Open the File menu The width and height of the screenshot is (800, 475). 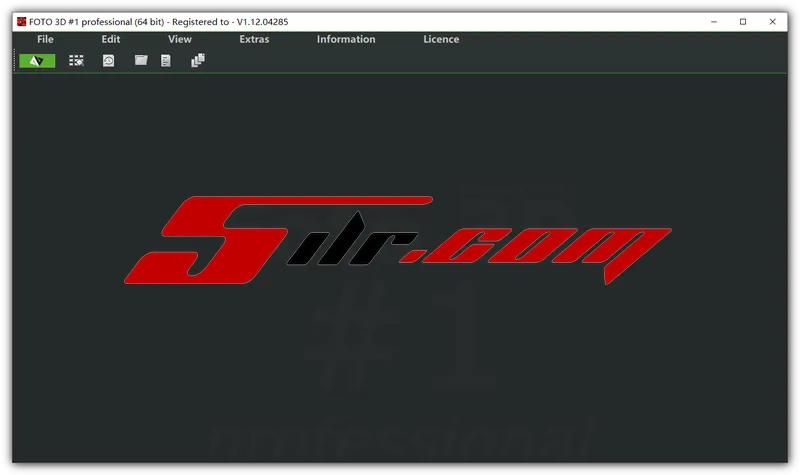coord(45,39)
